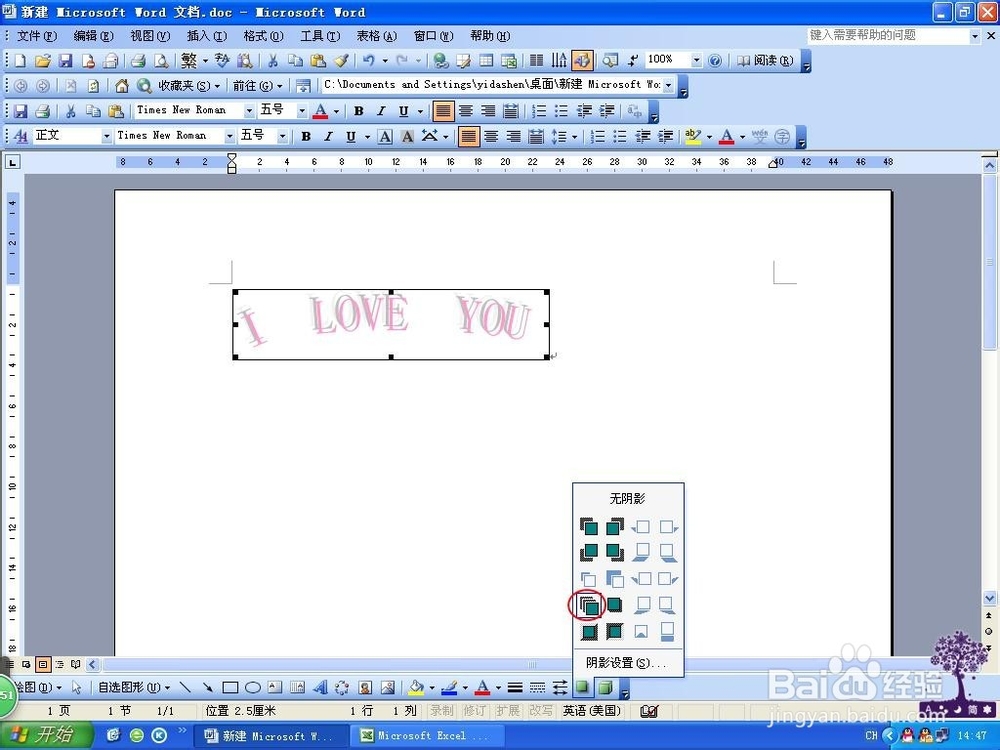Open the Dash Style button
1000x750 pixels.
pyautogui.click(x=538, y=688)
